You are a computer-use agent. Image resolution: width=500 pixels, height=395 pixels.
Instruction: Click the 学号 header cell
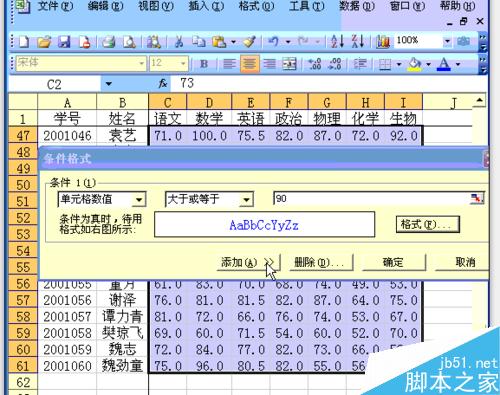click(x=67, y=119)
